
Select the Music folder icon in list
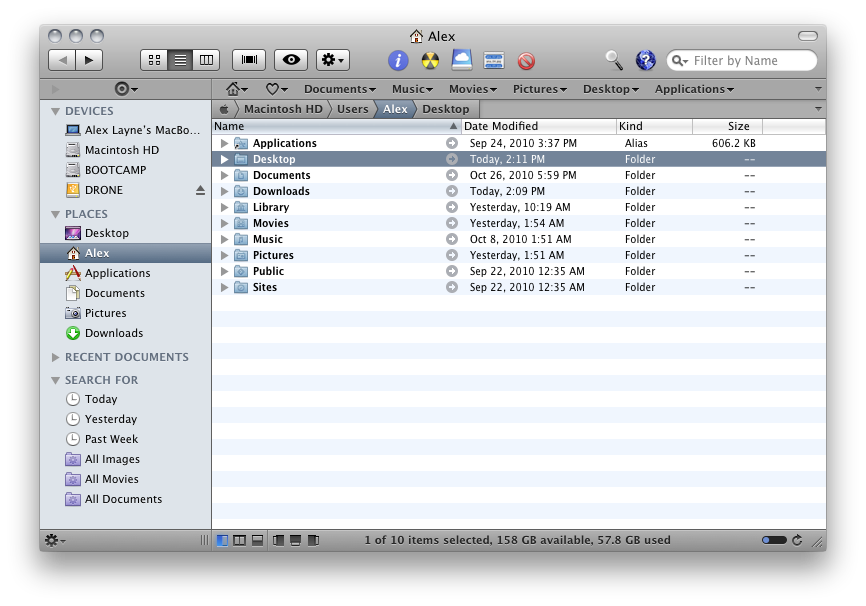click(x=240, y=239)
